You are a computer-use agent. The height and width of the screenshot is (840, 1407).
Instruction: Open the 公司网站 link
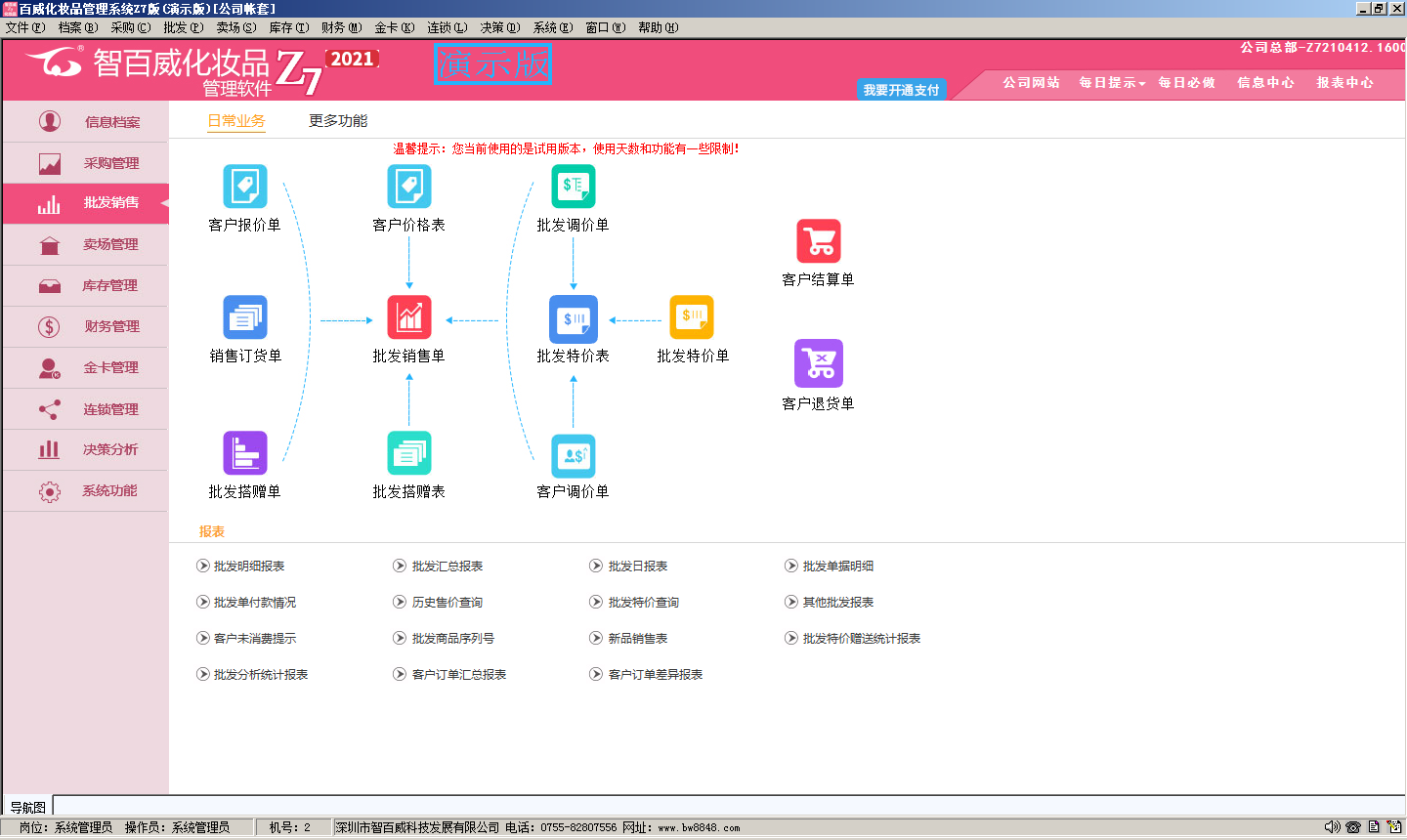tap(1031, 83)
